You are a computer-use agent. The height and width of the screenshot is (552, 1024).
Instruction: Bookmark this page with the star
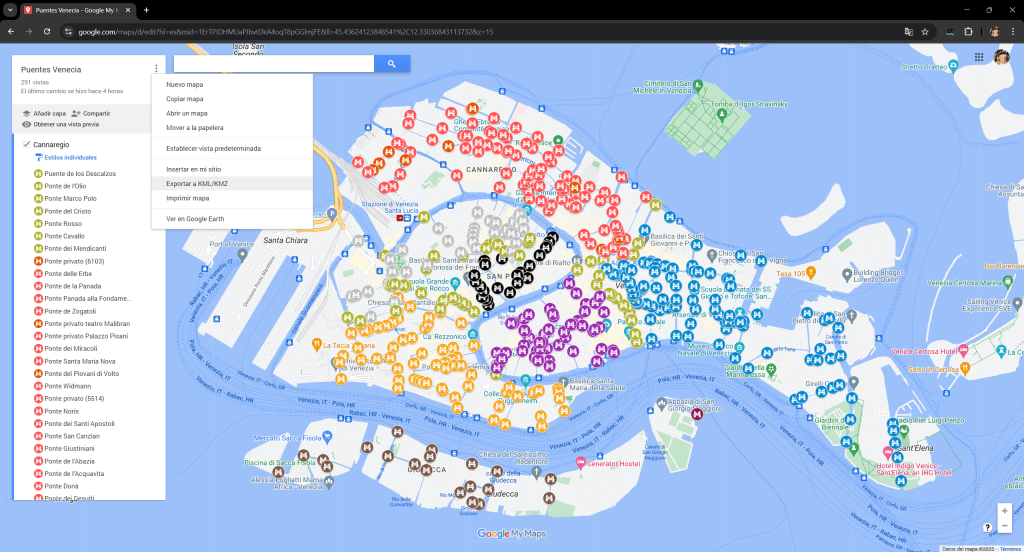[925, 31]
